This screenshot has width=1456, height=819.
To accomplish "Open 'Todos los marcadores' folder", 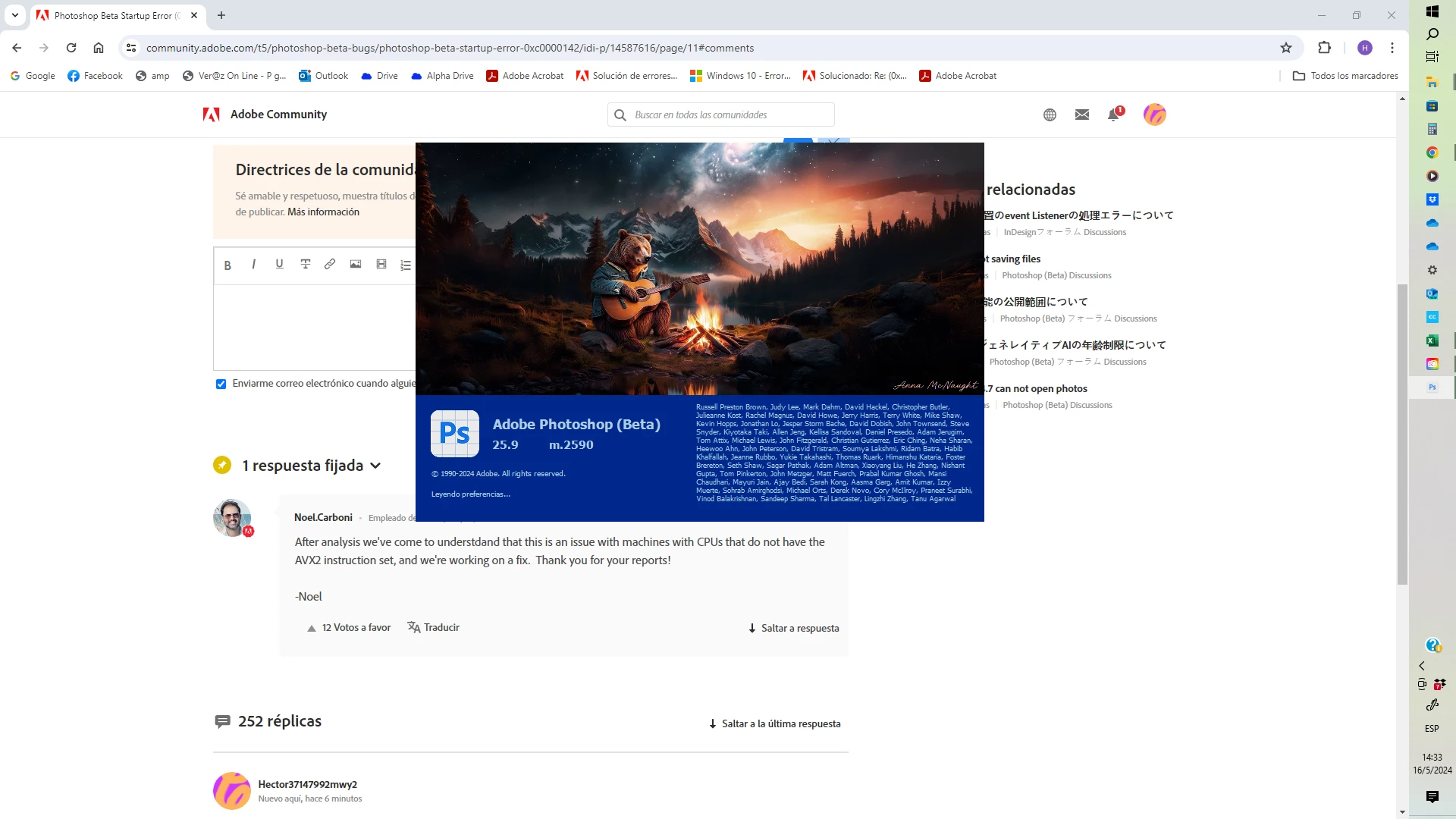I will (x=1345, y=76).
